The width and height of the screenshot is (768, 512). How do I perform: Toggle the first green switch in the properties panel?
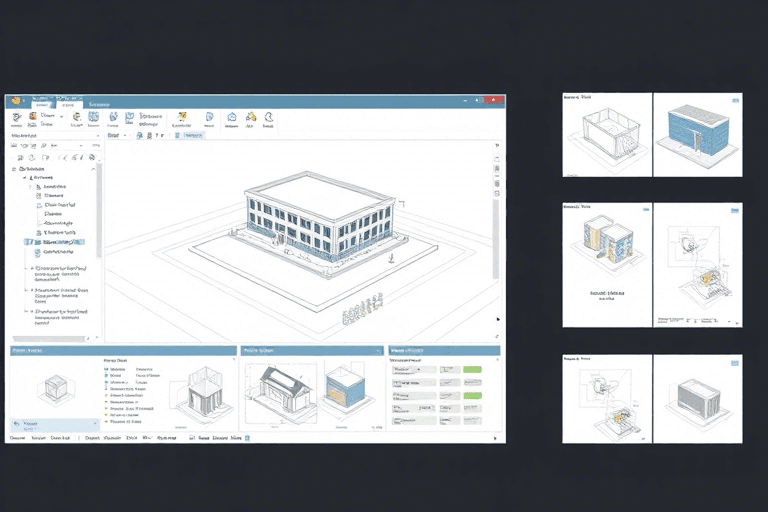point(471,370)
